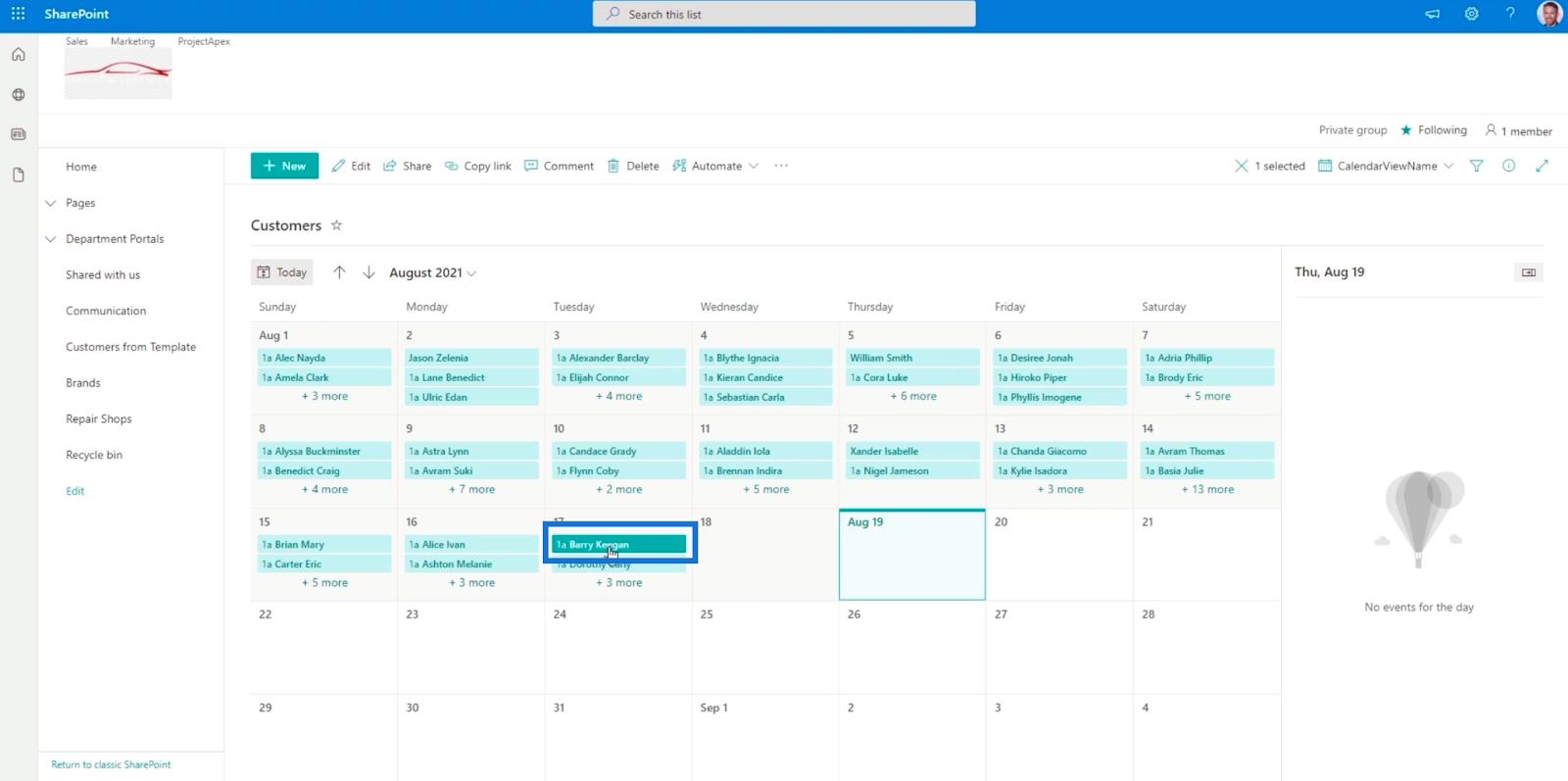Open the details pane info icon
This screenshot has width=1568, height=781.
tap(1508, 166)
